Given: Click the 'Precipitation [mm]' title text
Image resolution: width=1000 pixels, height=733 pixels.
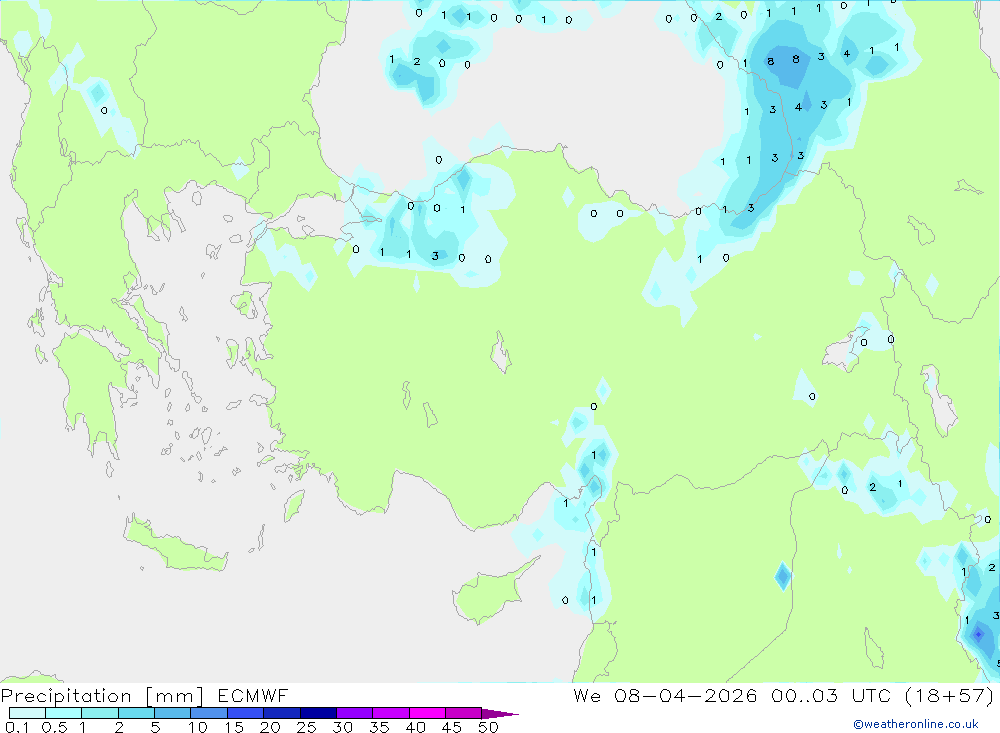Looking at the screenshot, I should [x=102, y=696].
